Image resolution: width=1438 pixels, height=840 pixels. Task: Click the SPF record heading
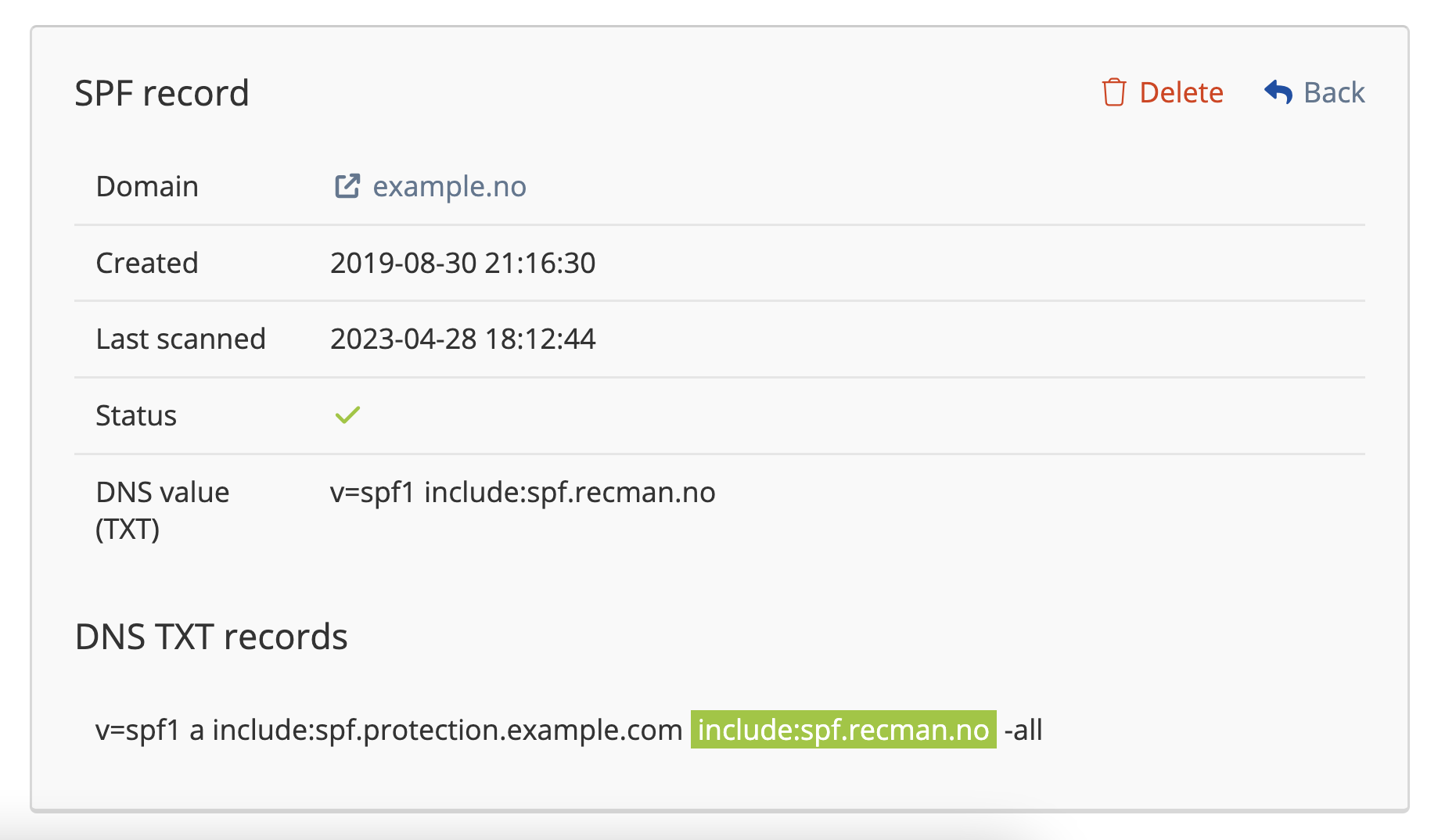point(162,93)
